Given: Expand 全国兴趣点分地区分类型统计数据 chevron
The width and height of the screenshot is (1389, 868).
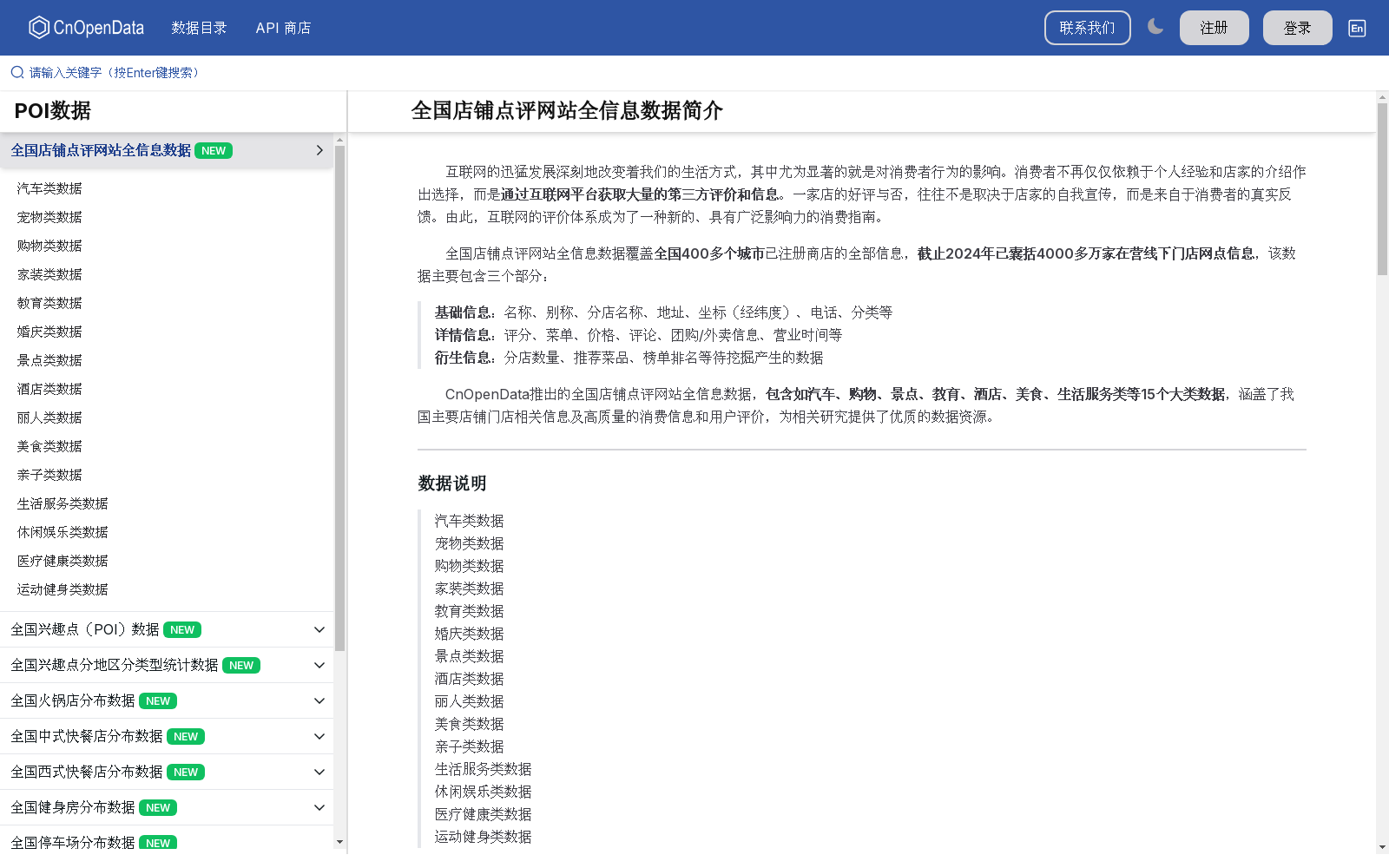Looking at the screenshot, I should pos(319,665).
